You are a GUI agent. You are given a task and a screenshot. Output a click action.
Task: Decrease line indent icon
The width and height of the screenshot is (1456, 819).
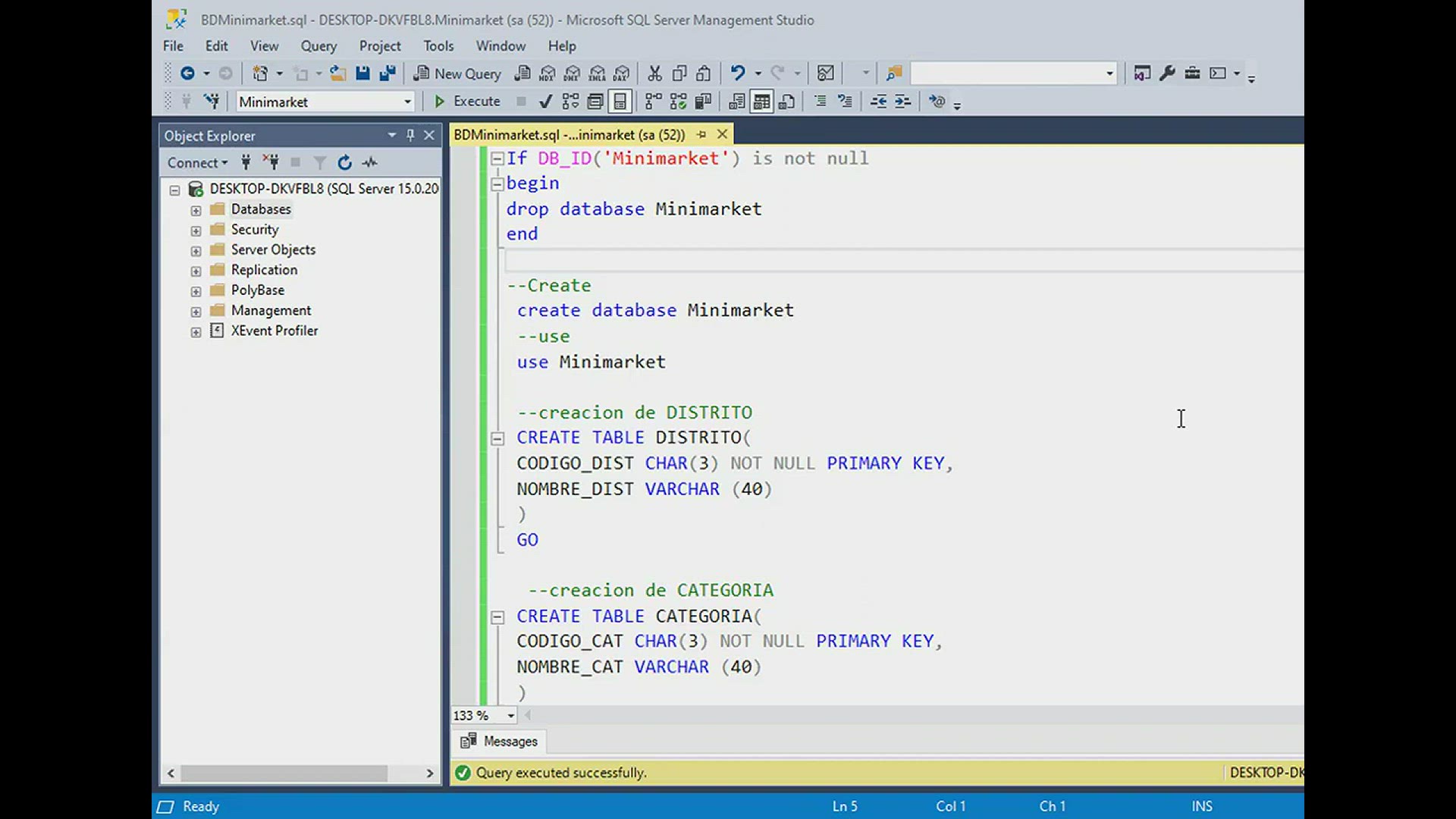coord(878,102)
